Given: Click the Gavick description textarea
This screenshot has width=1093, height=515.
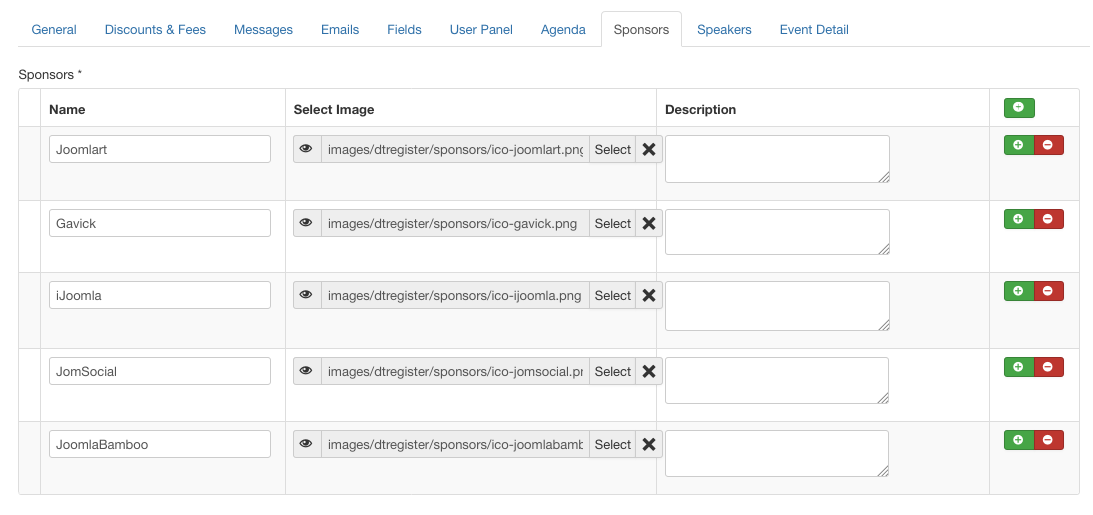Looking at the screenshot, I should (777, 232).
